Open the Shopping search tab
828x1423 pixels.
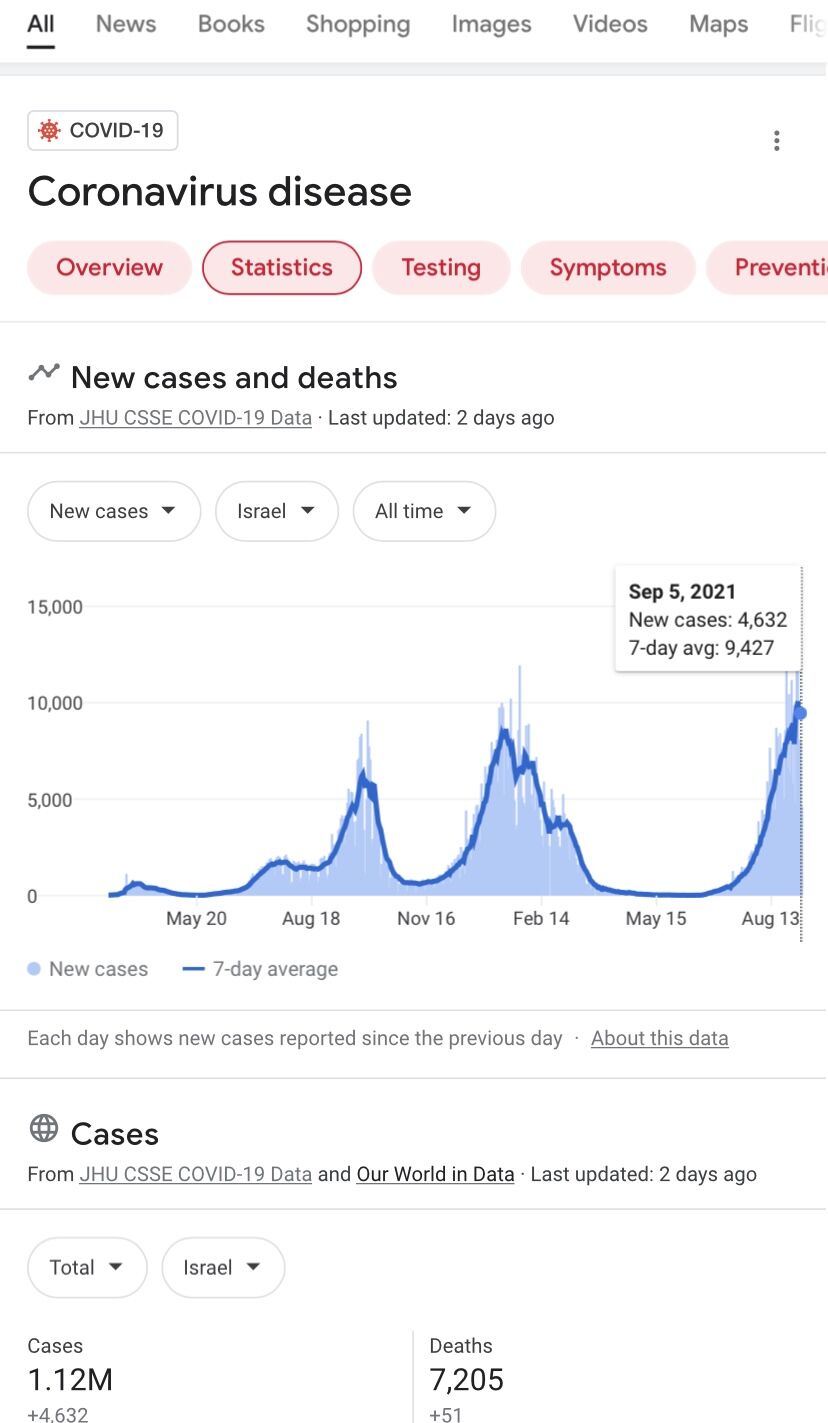coord(358,24)
